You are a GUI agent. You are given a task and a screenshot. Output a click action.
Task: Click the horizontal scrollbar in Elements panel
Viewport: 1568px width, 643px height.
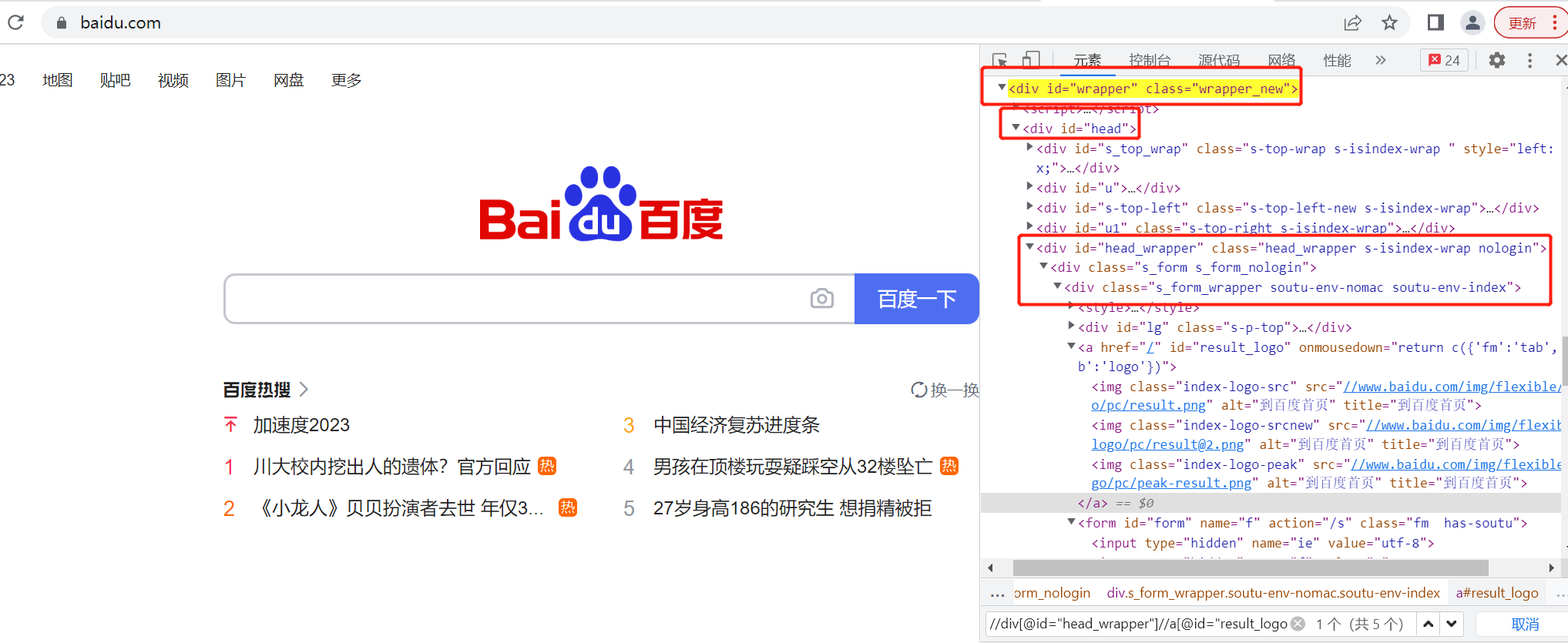pyautogui.click(x=1251, y=568)
